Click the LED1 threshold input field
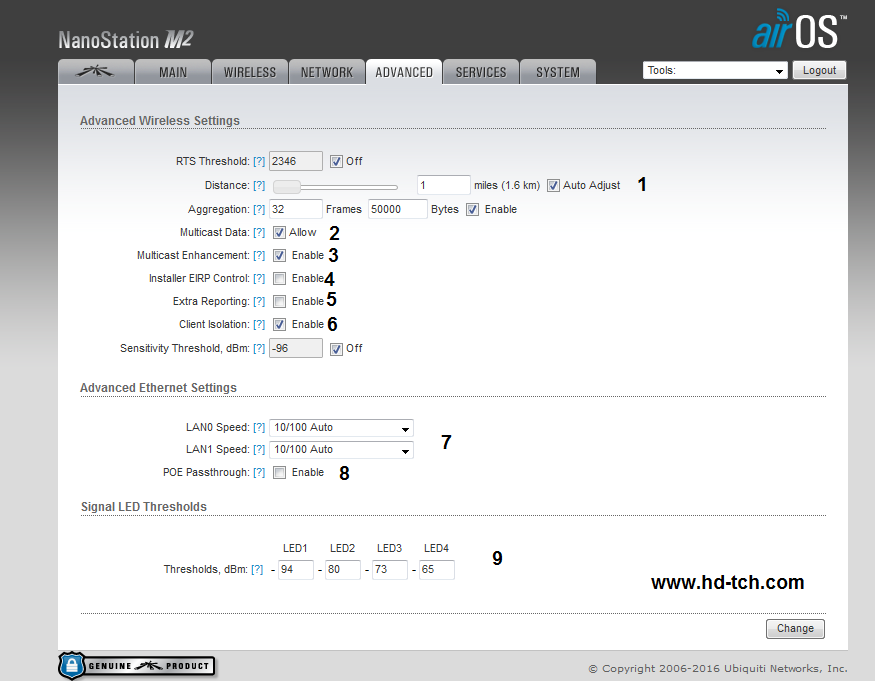Image resolution: width=875 pixels, height=681 pixels. (295, 570)
